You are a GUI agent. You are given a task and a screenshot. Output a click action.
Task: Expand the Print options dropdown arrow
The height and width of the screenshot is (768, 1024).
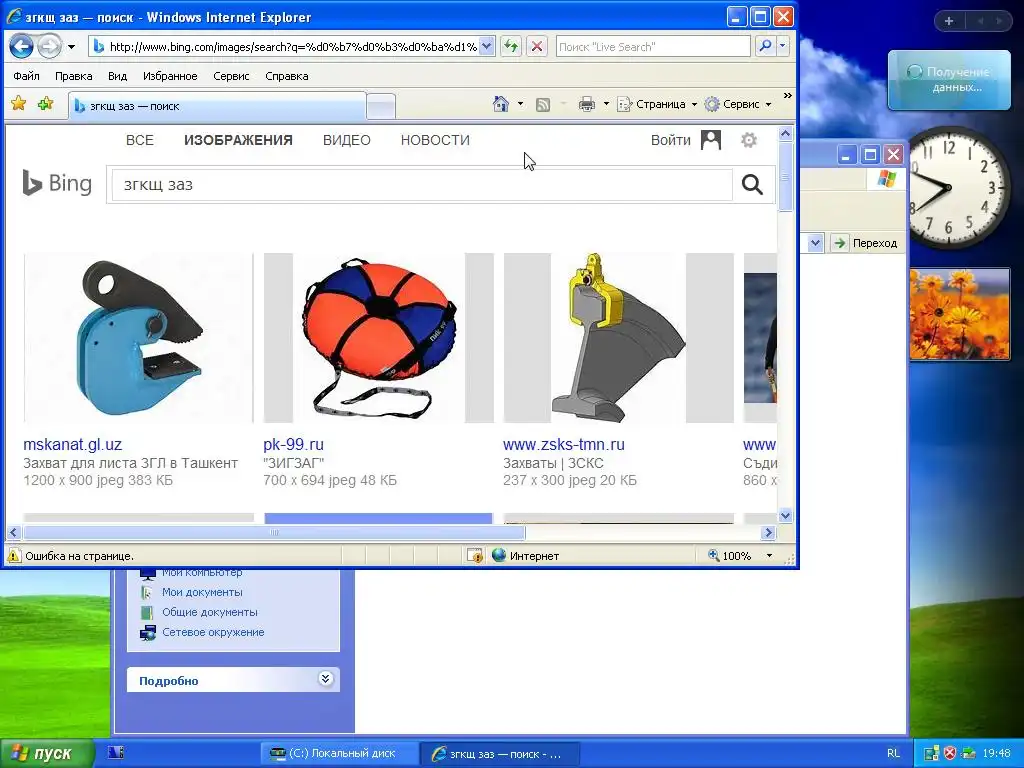coord(606,104)
